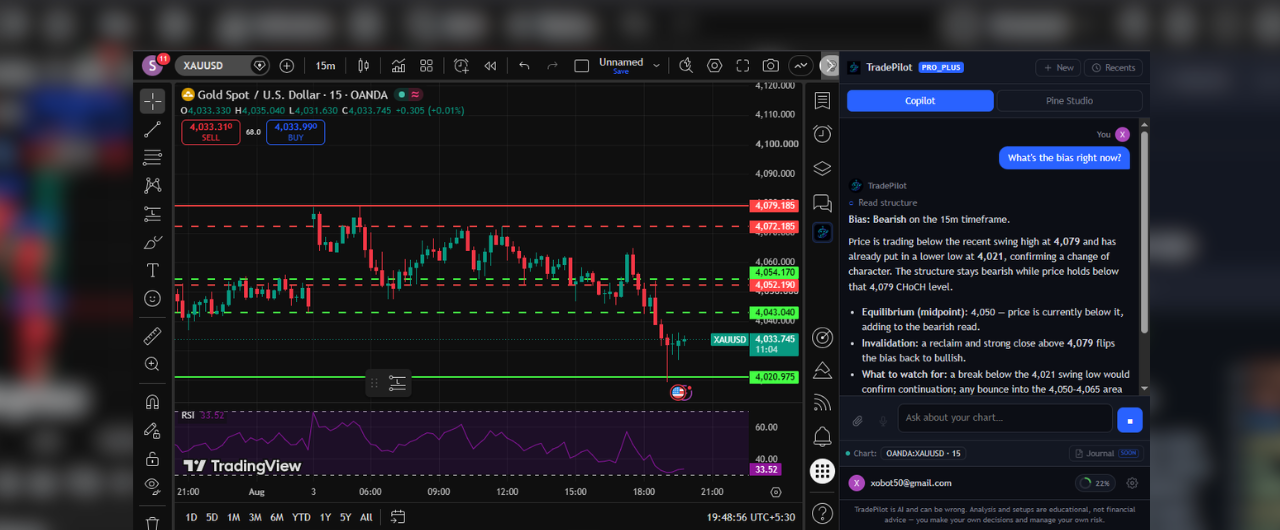Select the 5D date range
1280x530 pixels.
point(212,517)
